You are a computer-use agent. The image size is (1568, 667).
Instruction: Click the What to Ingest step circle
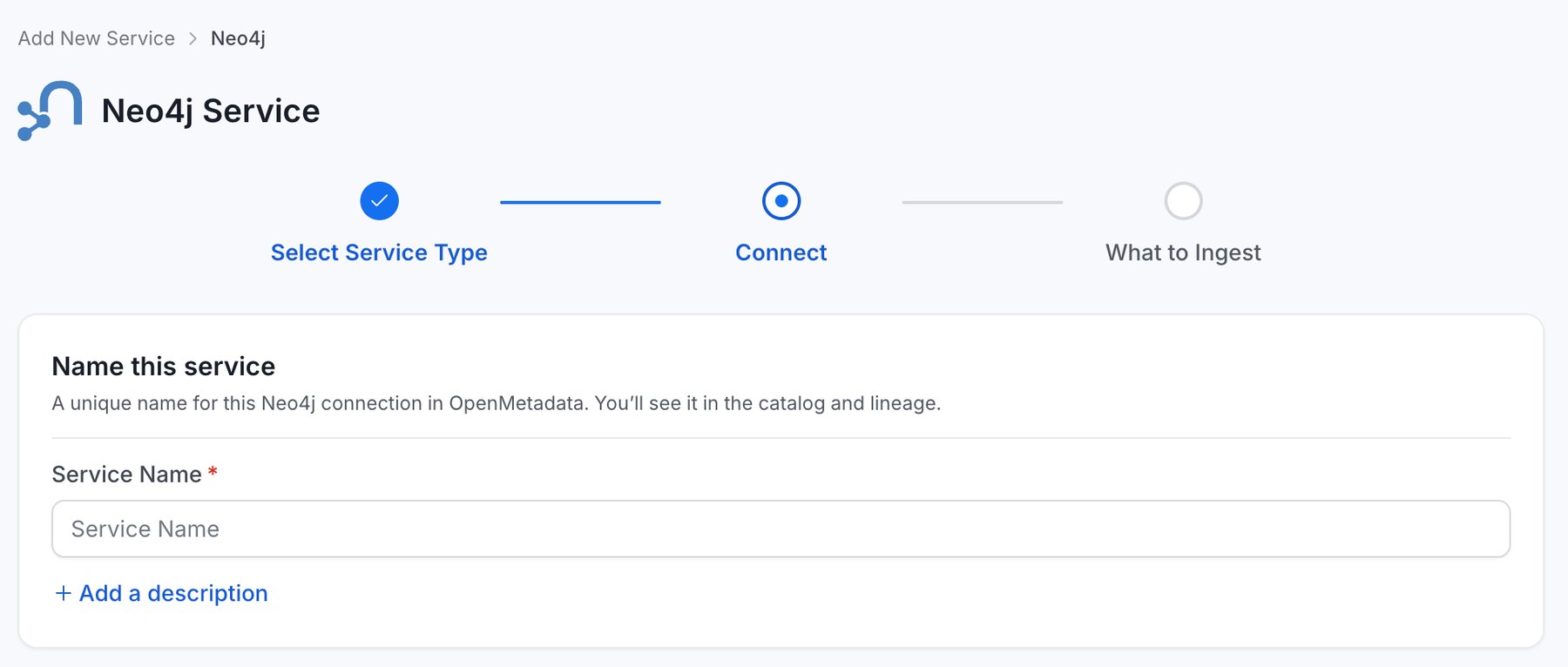pyautogui.click(x=1183, y=201)
